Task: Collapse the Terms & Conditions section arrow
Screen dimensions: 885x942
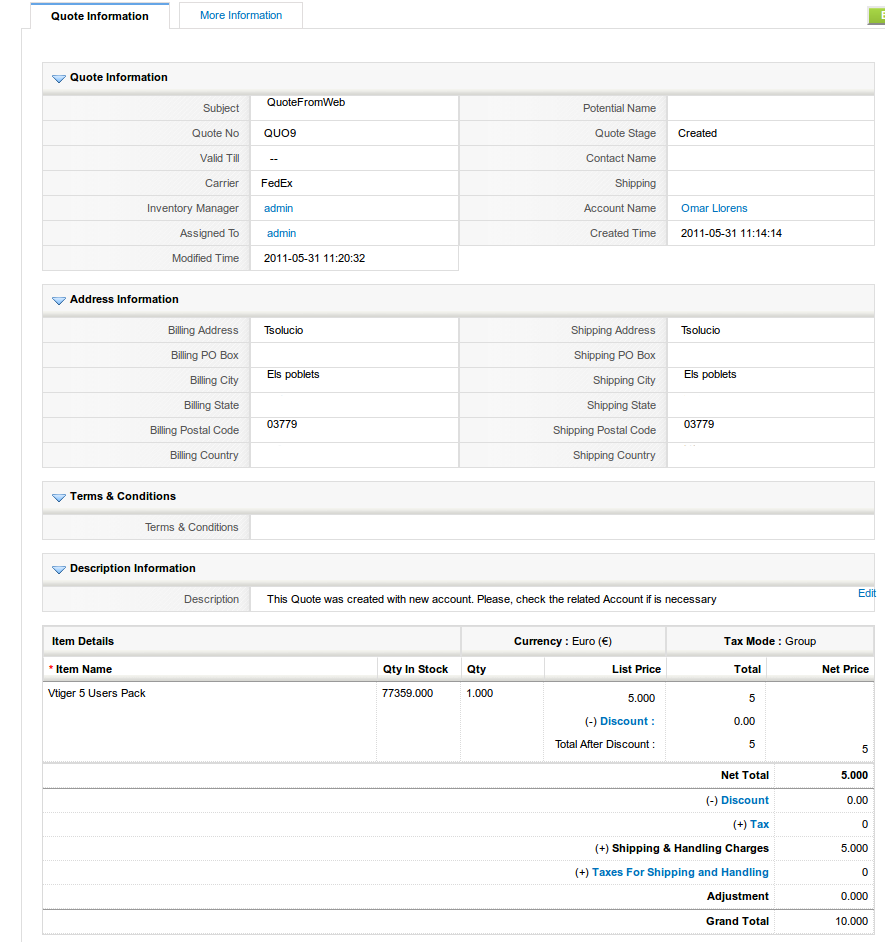Action: 58,497
